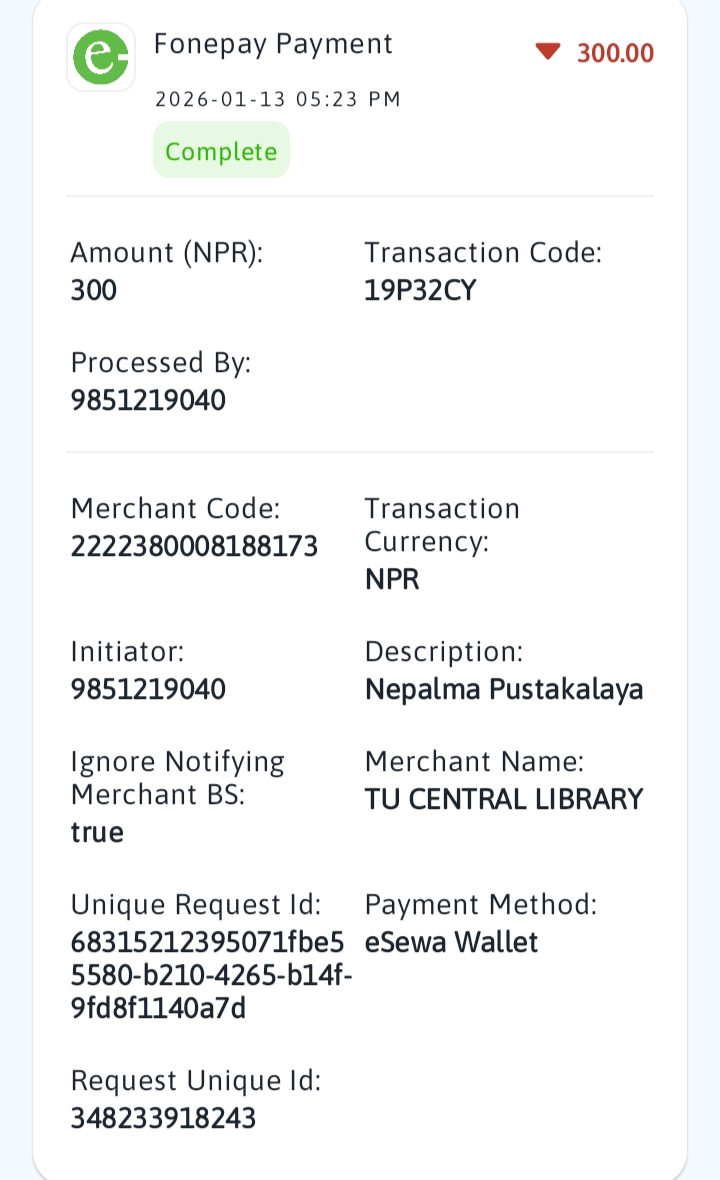The height and width of the screenshot is (1180, 720).
Task: Select the Fonepay Payment title
Action: click(x=273, y=44)
